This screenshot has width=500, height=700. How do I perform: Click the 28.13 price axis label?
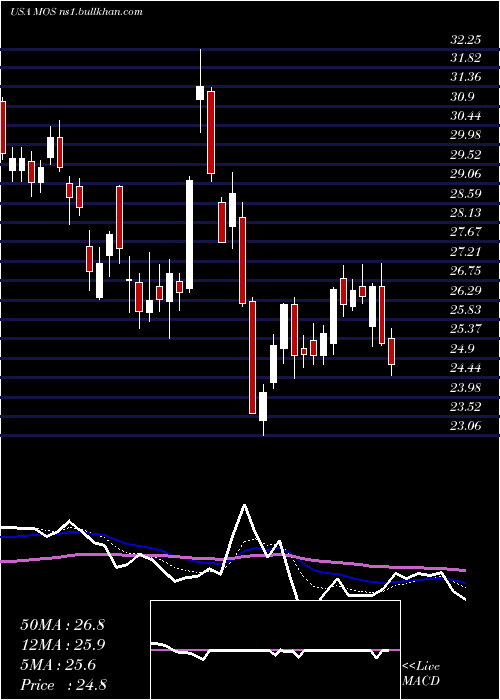tap(466, 212)
